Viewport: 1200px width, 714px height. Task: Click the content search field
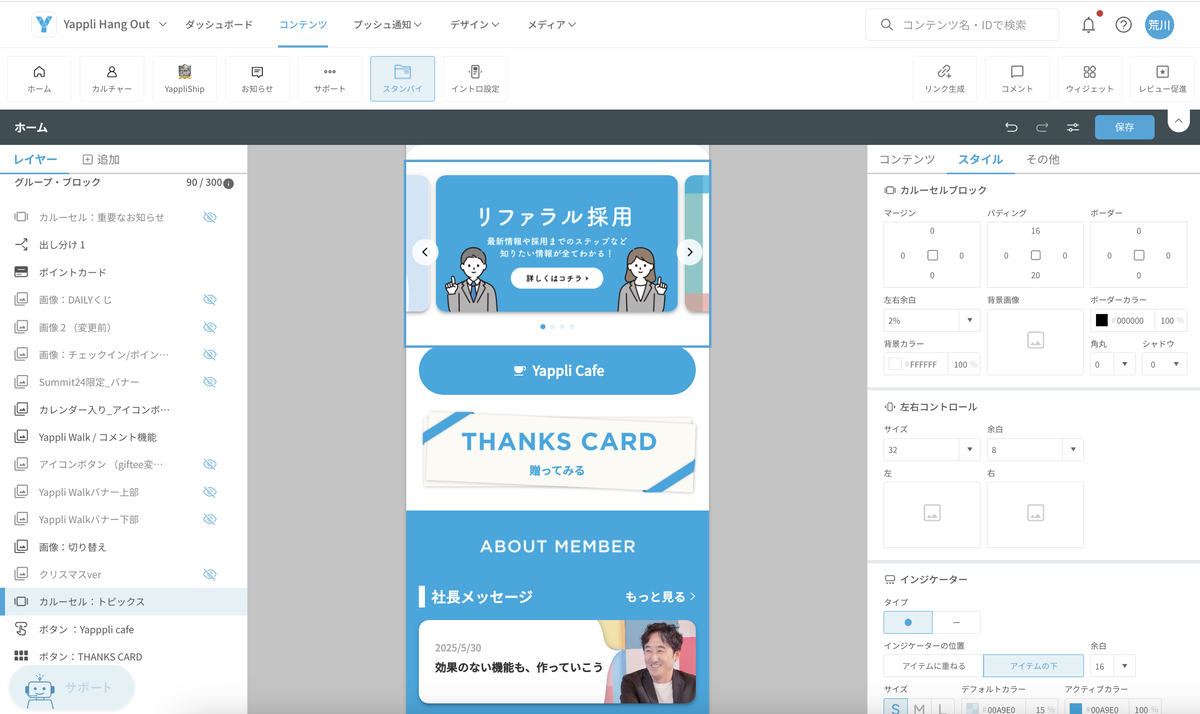962,25
